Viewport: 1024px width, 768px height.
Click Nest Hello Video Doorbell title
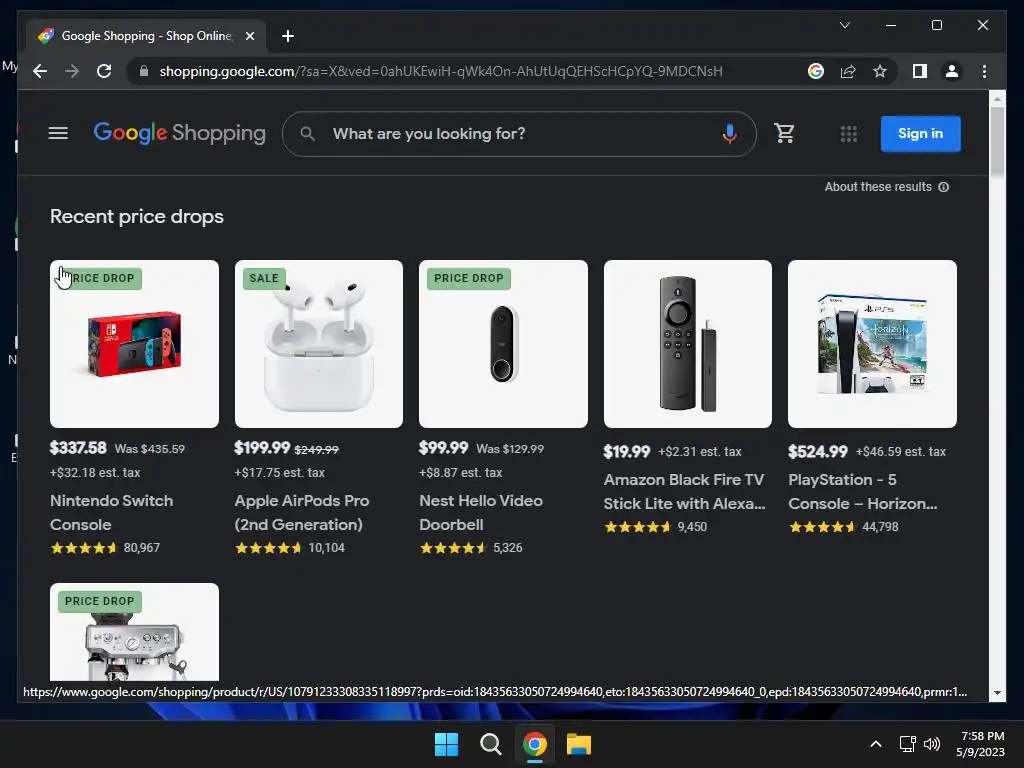[x=481, y=513]
